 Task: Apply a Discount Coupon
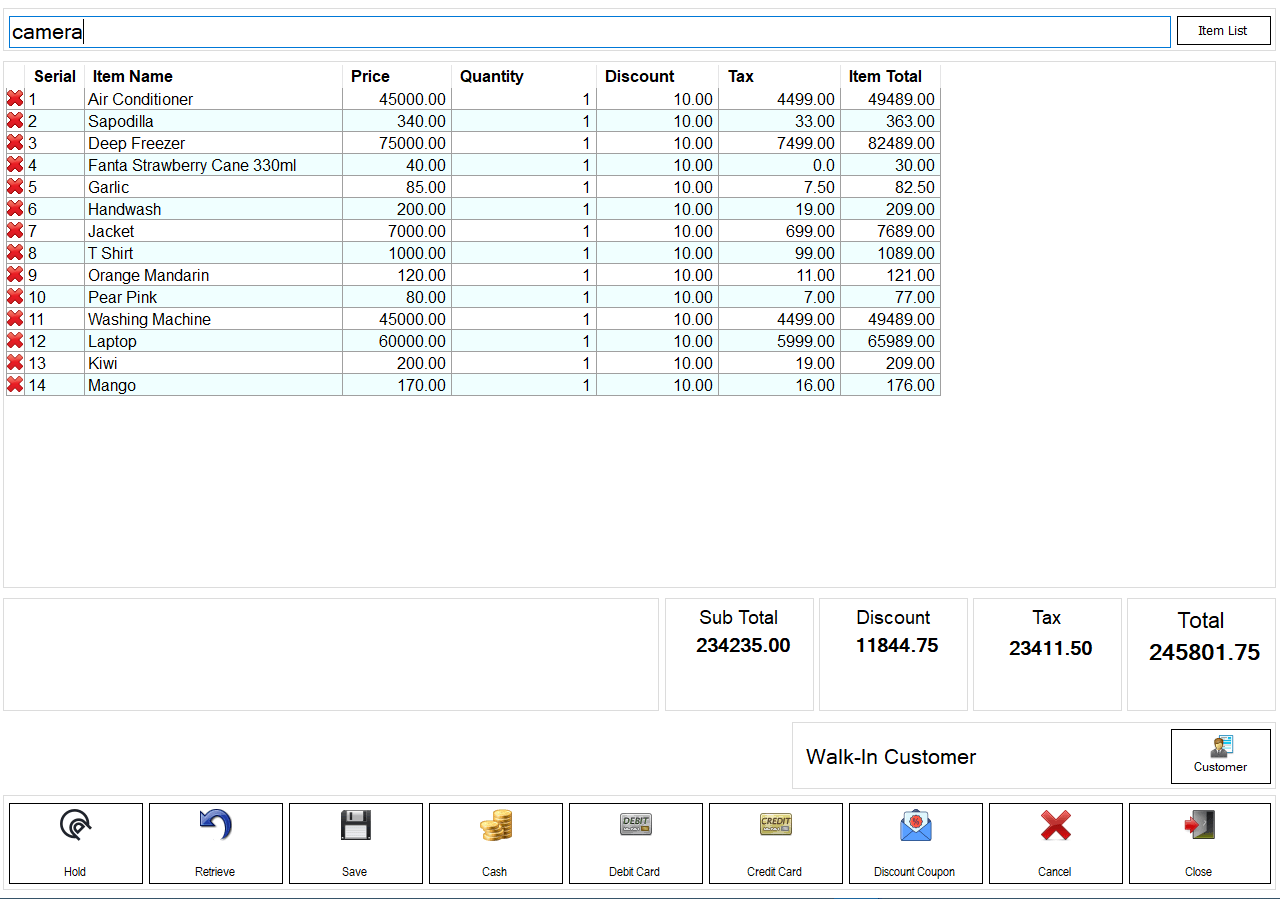916,843
